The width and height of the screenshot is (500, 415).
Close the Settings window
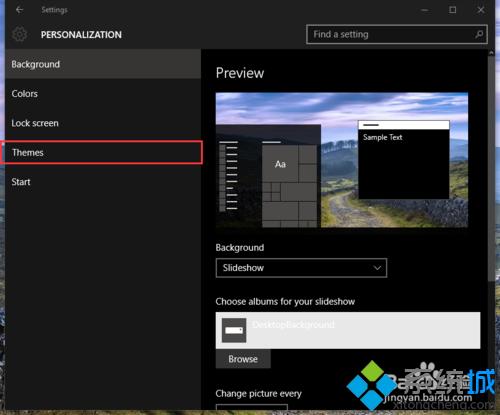click(x=481, y=10)
